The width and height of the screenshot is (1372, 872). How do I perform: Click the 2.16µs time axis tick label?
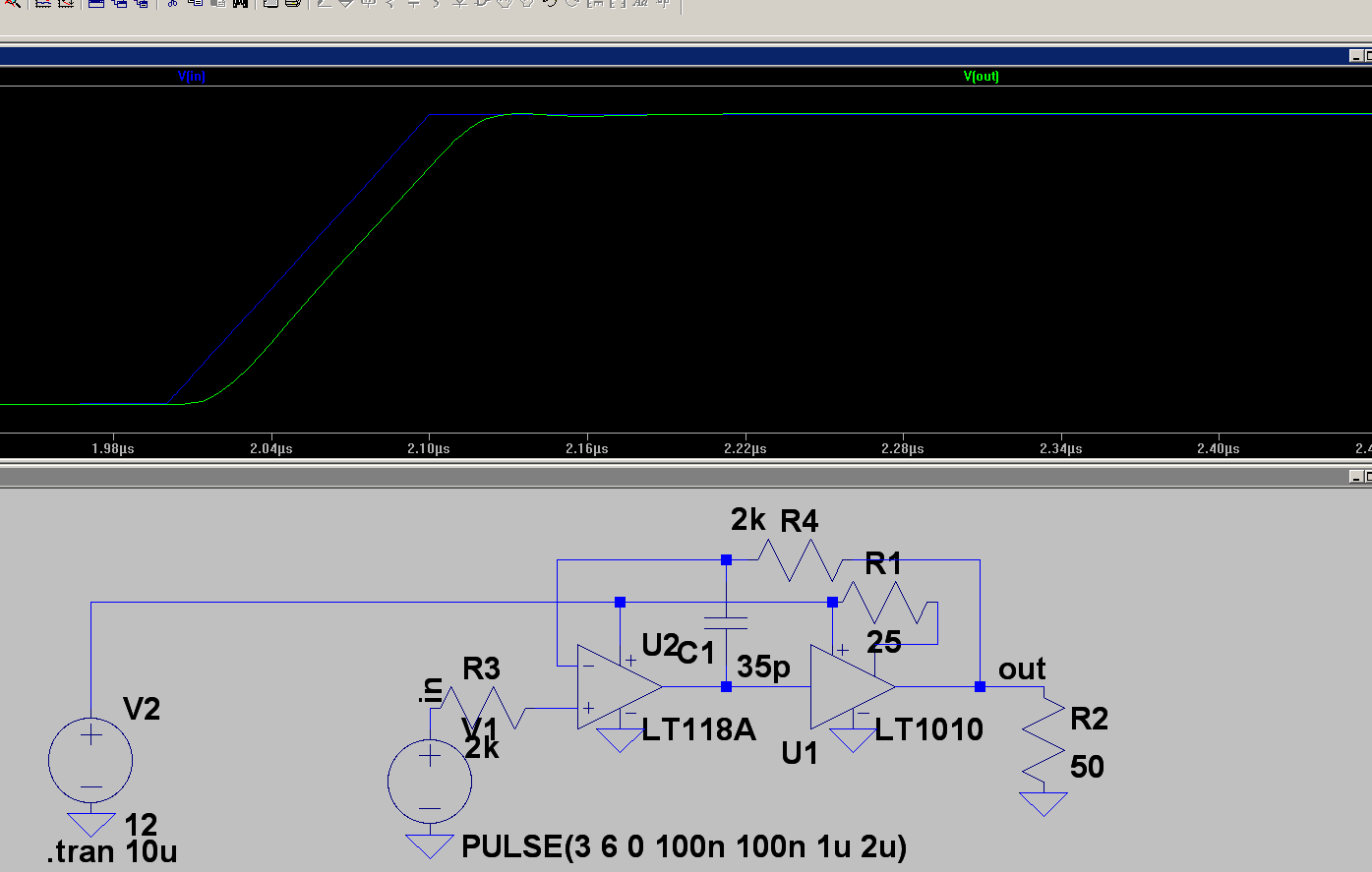point(587,448)
